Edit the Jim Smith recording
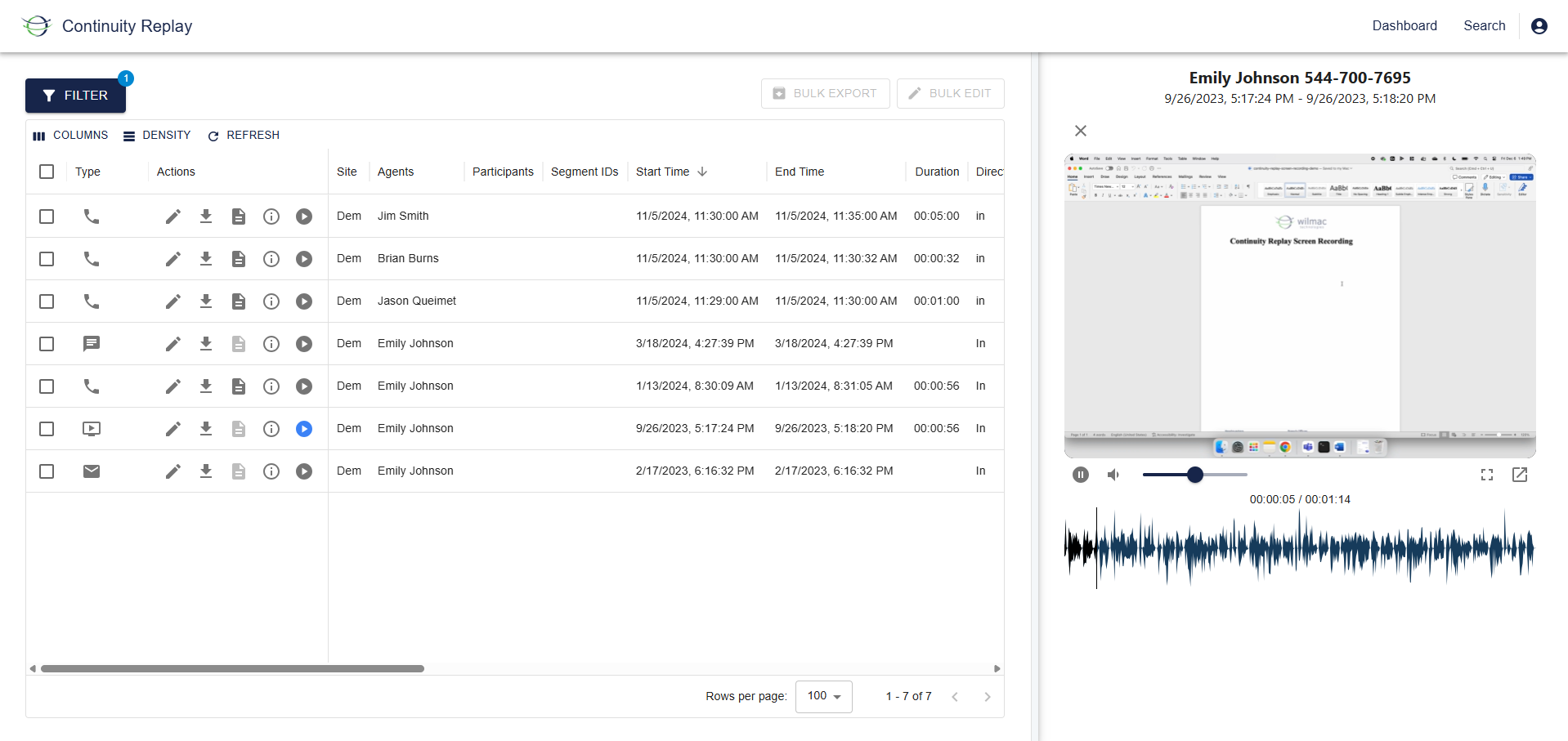Screen dimensions: 1568x741 [173, 216]
